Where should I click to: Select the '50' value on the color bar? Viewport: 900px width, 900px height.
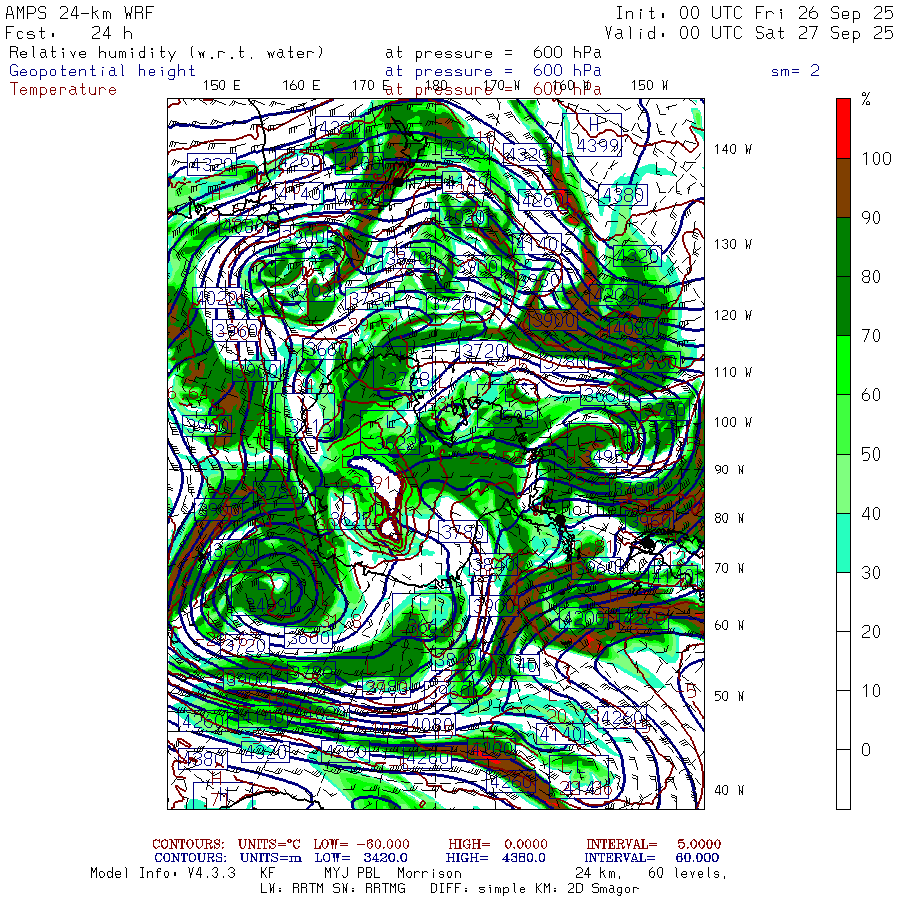point(871,454)
